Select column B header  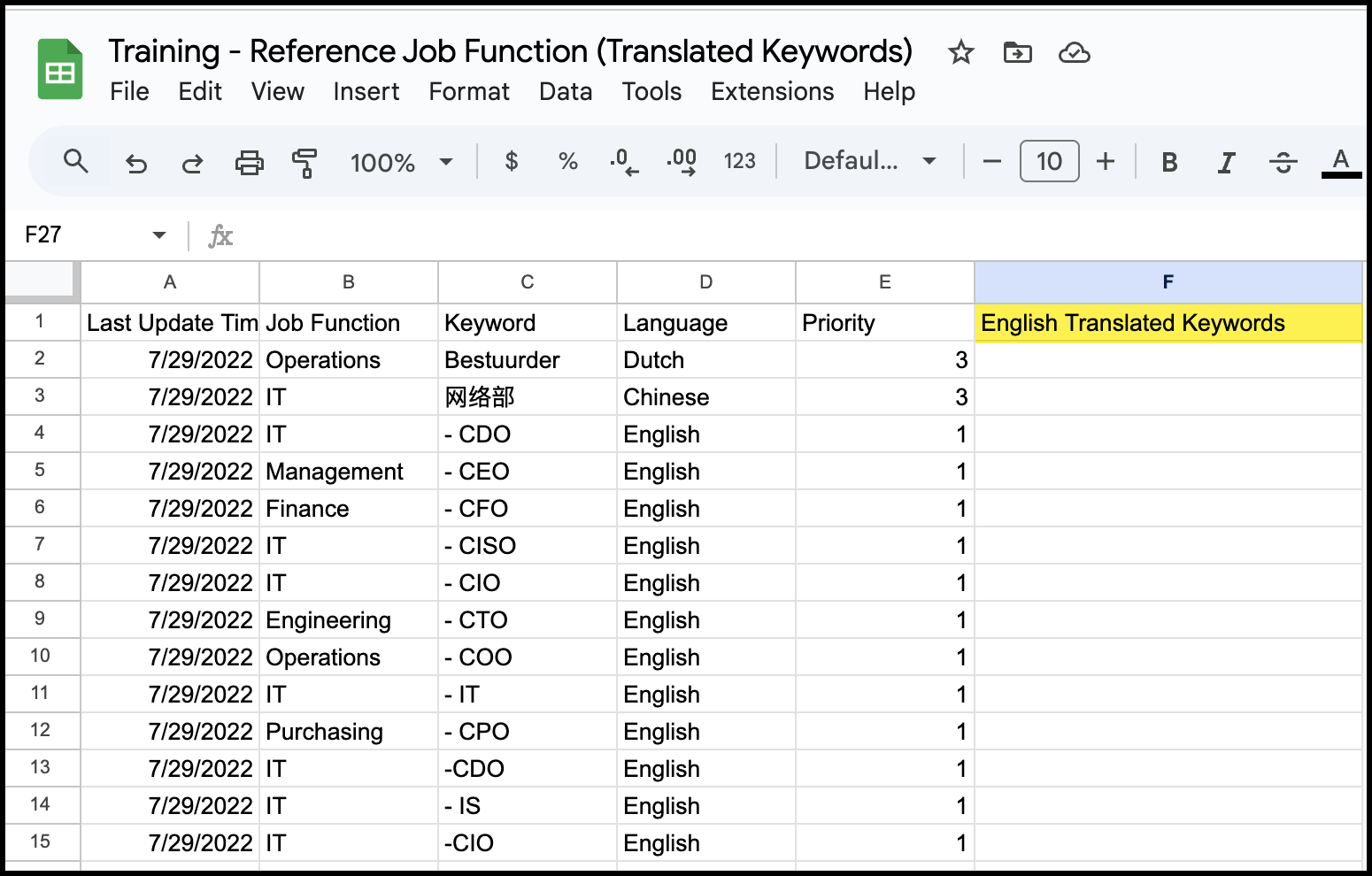click(349, 282)
